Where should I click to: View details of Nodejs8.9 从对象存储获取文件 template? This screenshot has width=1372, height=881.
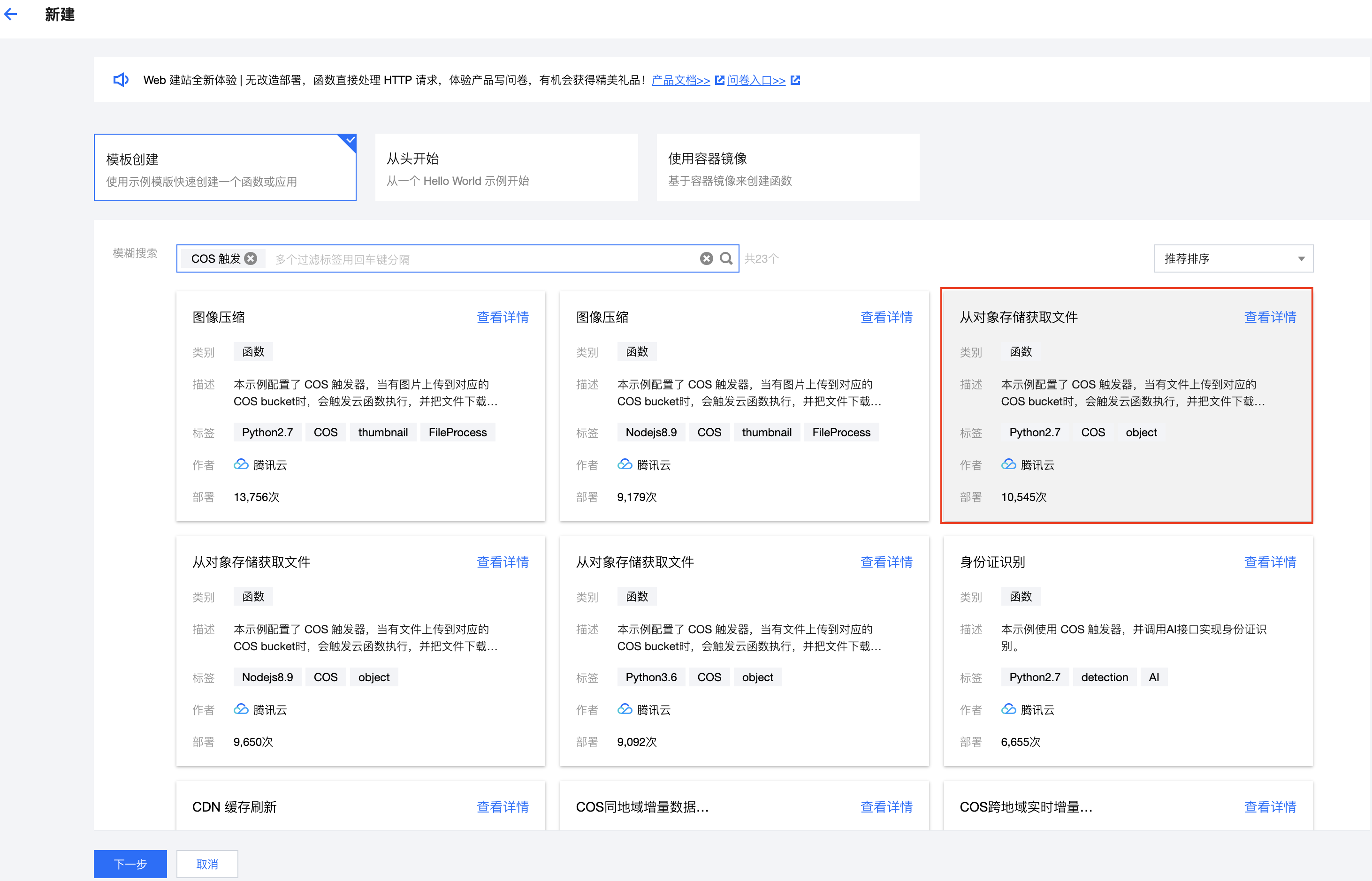pyautogui.click(x=503, y=562)
